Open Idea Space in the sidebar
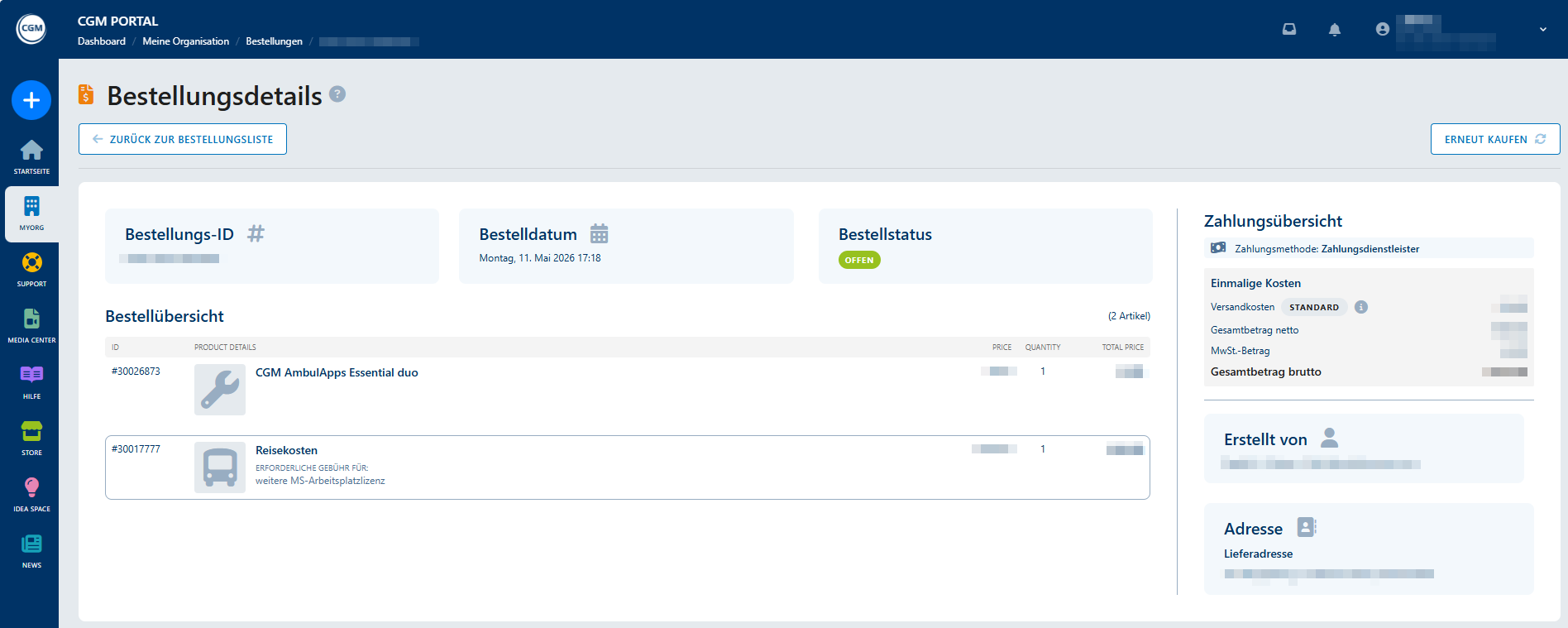This screenshot has height=628, width=1568. (31, 495)
